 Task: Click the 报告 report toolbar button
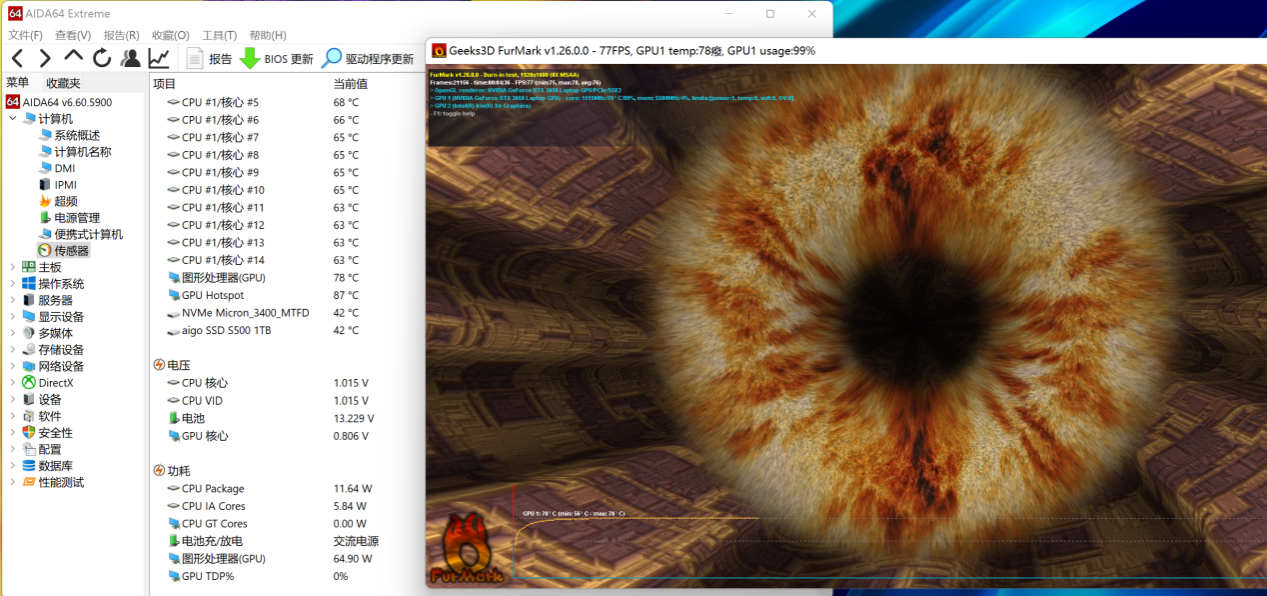click(209, 59)
